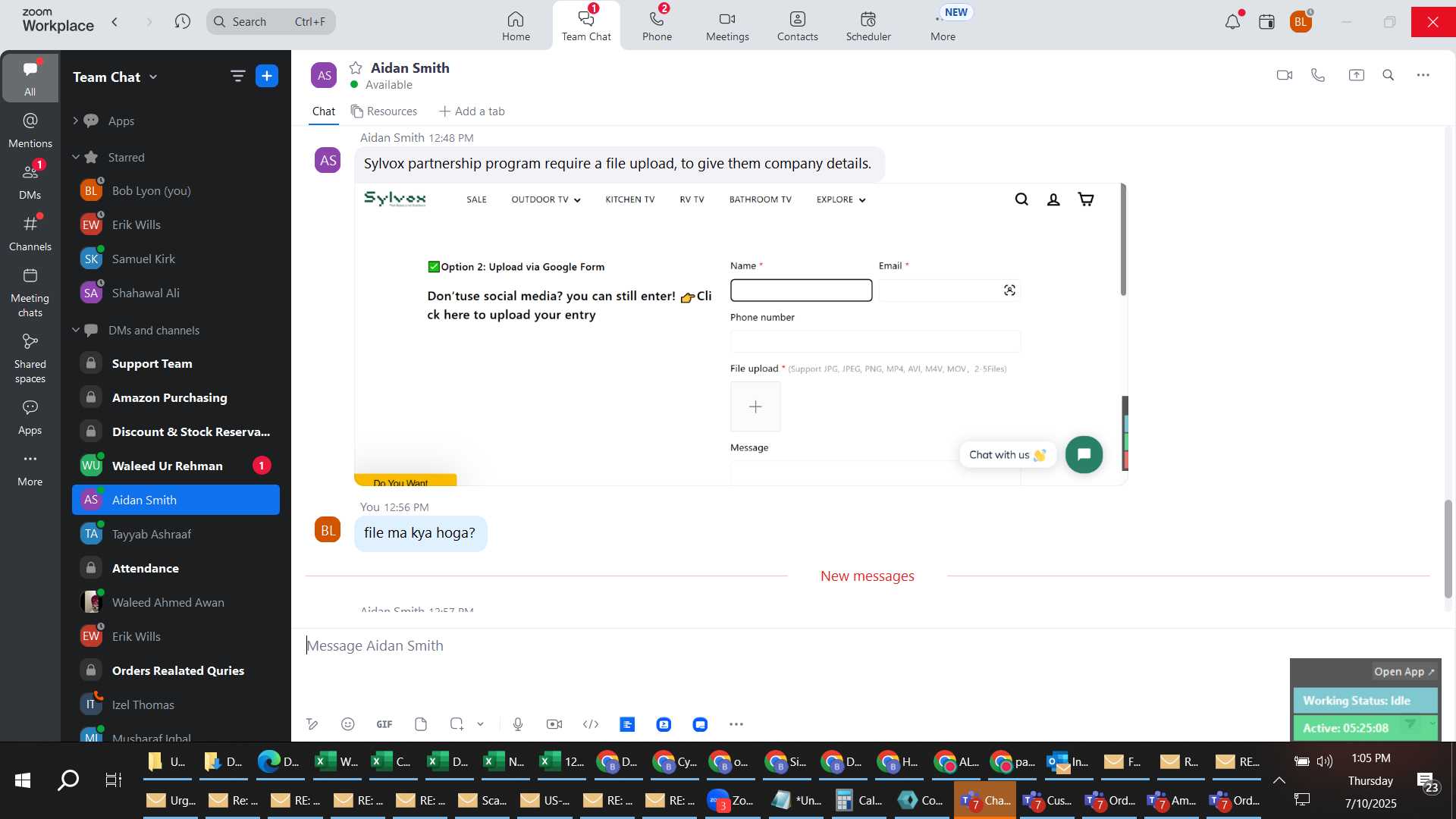Viewport: 1456px width, 819px height.
Task: Click the share screen icon in chat header
Action: pos(1356,75)
